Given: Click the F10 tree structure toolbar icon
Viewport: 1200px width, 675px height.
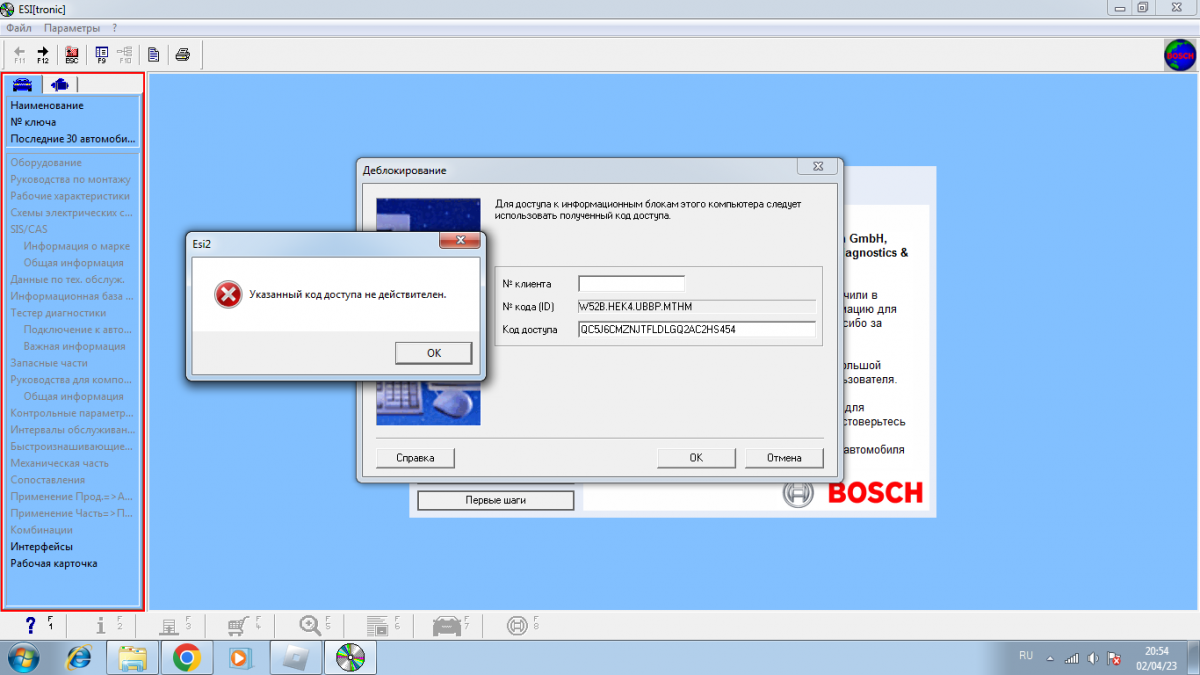Looking at the screenshot, I should point(125,54).
